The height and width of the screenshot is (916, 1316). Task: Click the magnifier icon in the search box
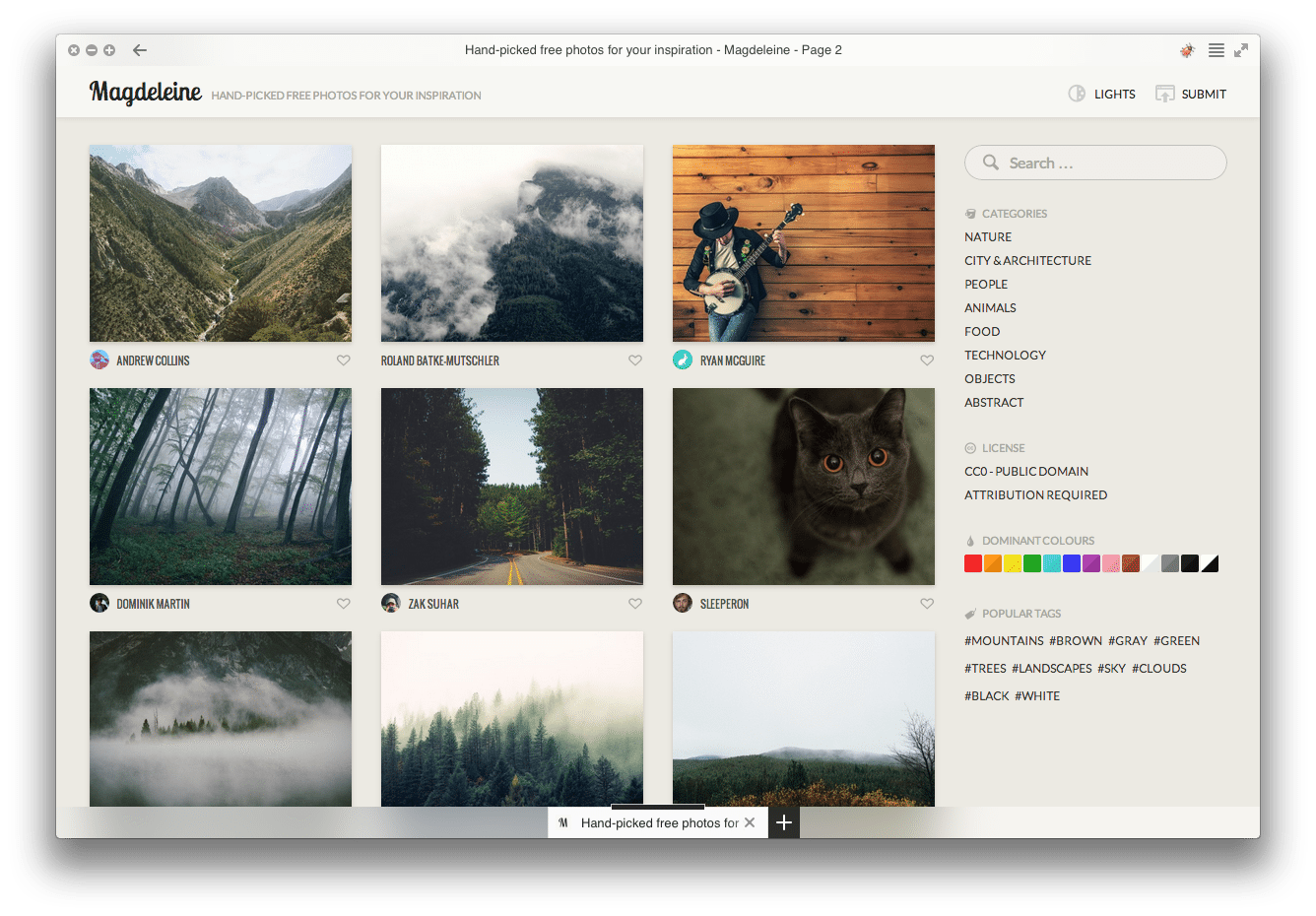tap(991, 163)
